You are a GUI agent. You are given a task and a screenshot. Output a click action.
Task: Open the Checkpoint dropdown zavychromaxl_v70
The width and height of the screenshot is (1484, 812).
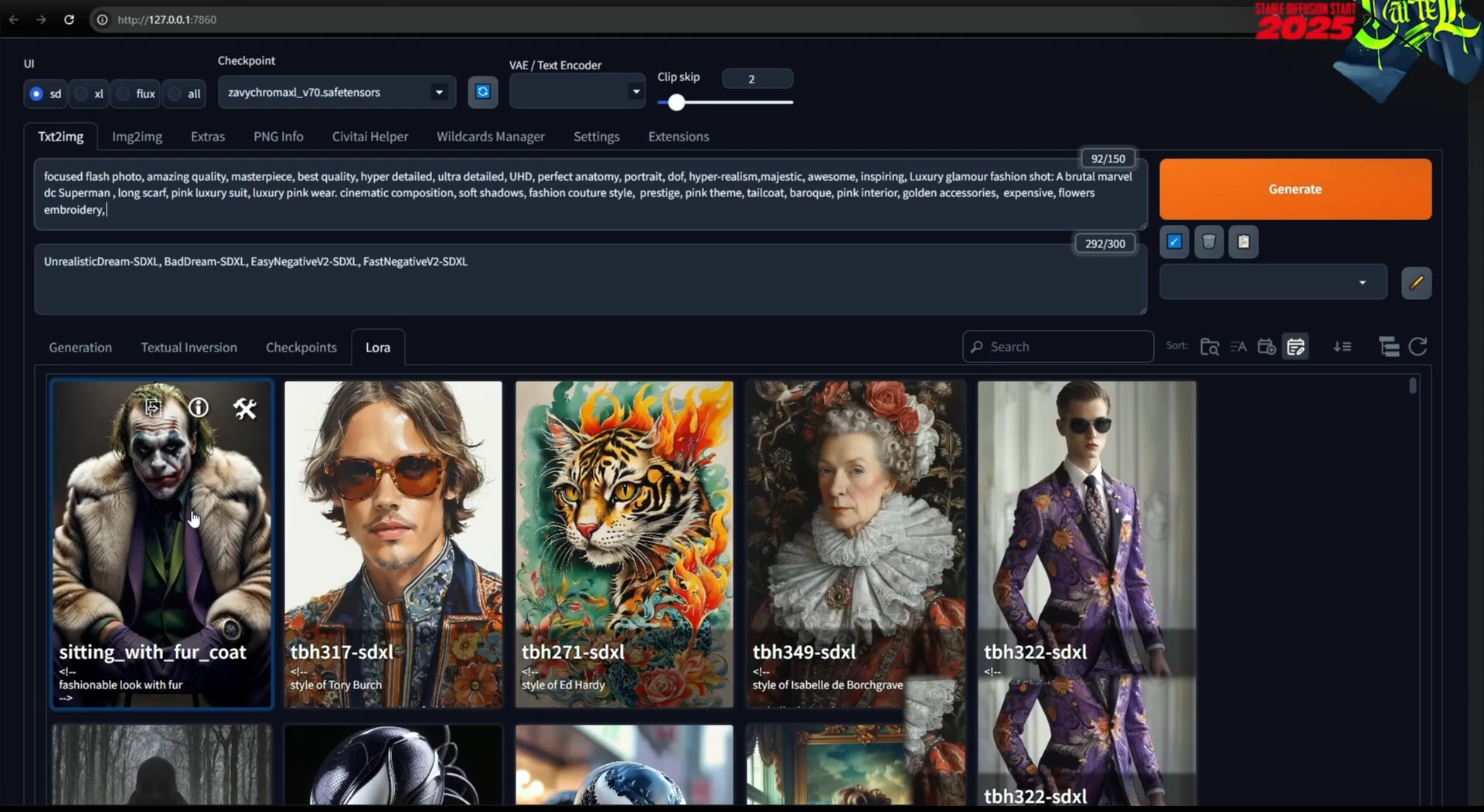point(337,92)
